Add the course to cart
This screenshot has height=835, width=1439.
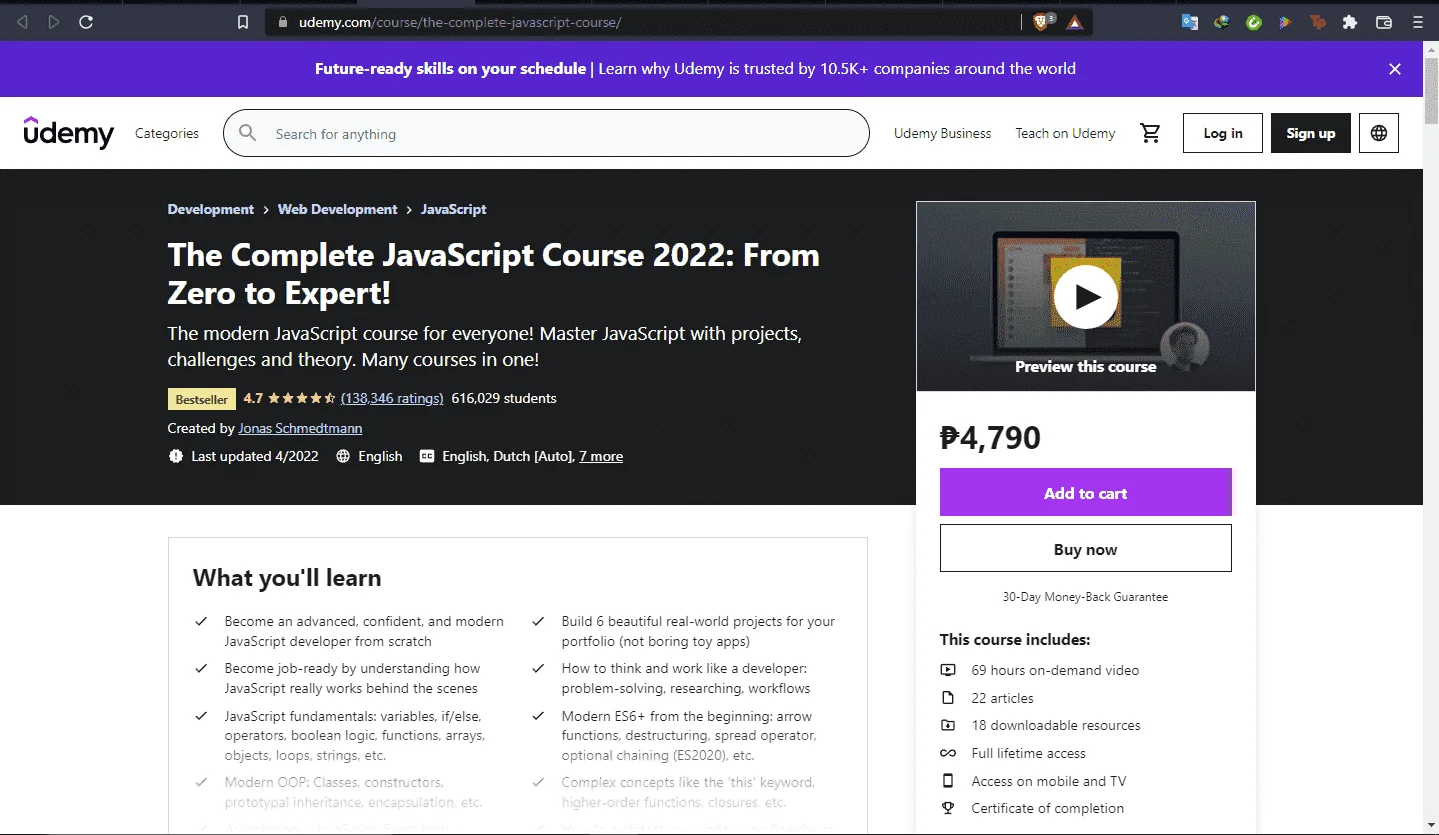pyautogui.click(x=1085, y=493)
